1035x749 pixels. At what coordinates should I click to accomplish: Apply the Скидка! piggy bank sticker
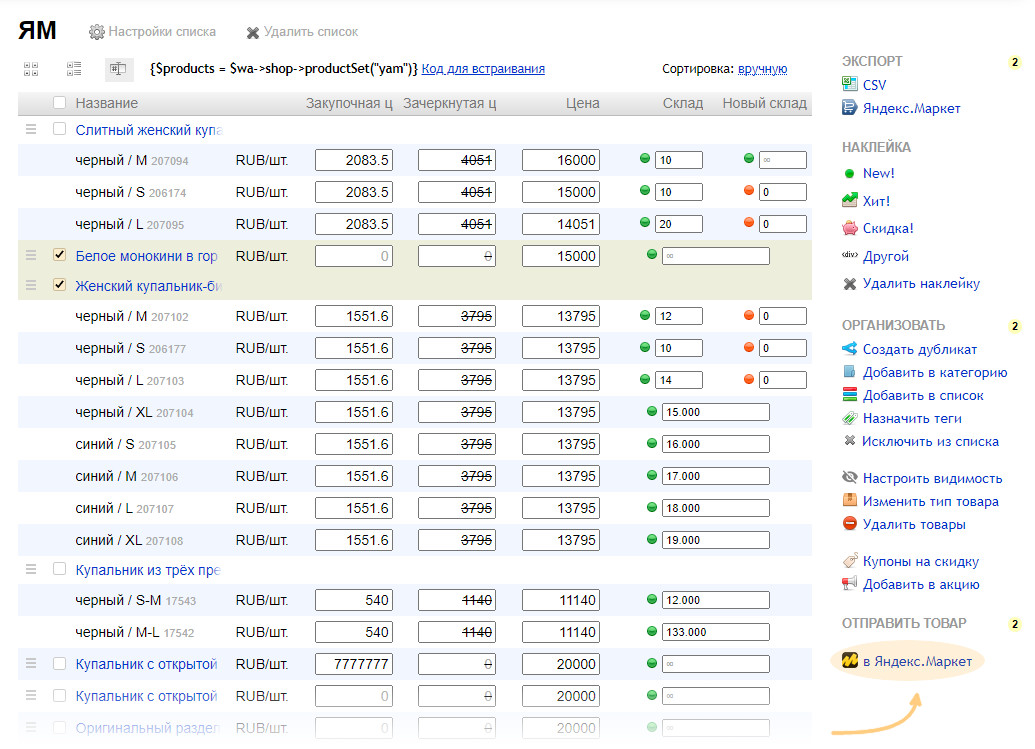(887, 228)
